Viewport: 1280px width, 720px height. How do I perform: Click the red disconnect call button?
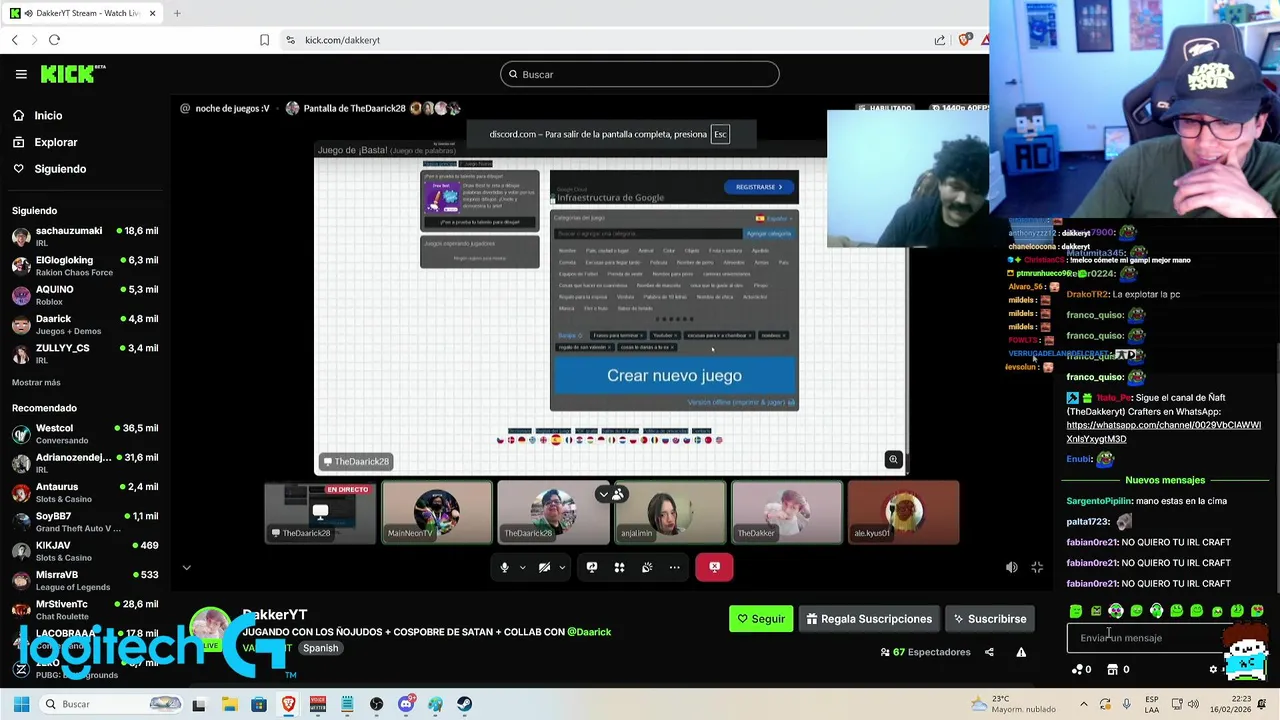point(714,567)
